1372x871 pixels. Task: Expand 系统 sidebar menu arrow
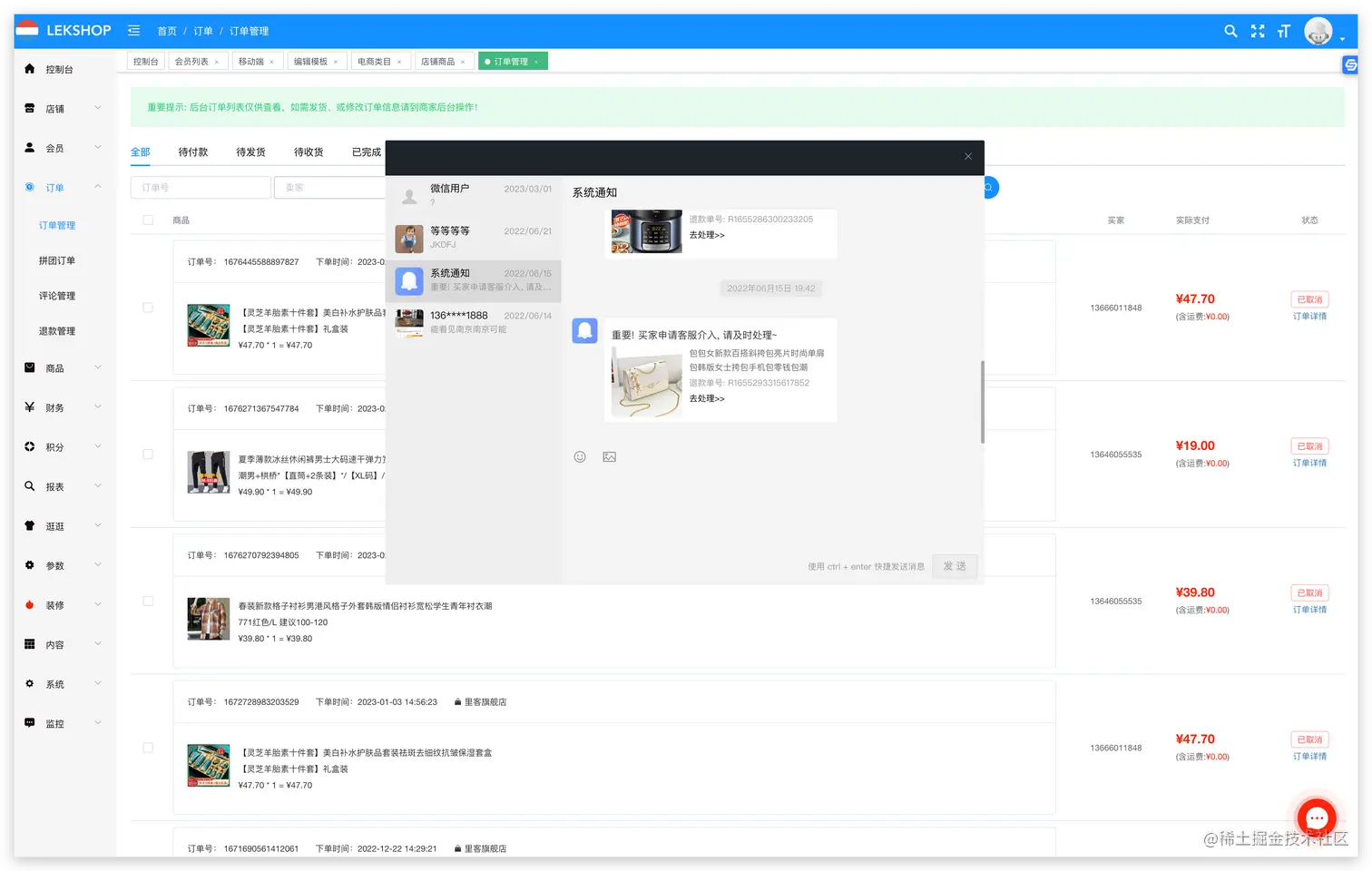98,683
